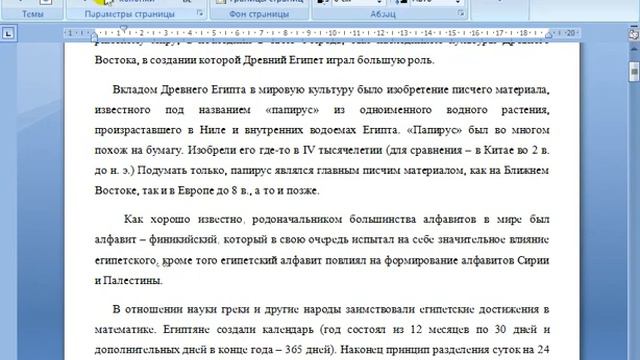Image resolution: width=640 pixels, height=360 pixels.
Task: Click number 15 on the horizontal ruler
Action: point(451,33)
